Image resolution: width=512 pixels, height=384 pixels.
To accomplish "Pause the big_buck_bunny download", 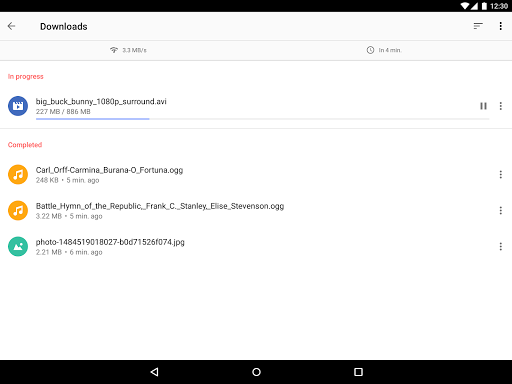I will (x=483, y=106).
